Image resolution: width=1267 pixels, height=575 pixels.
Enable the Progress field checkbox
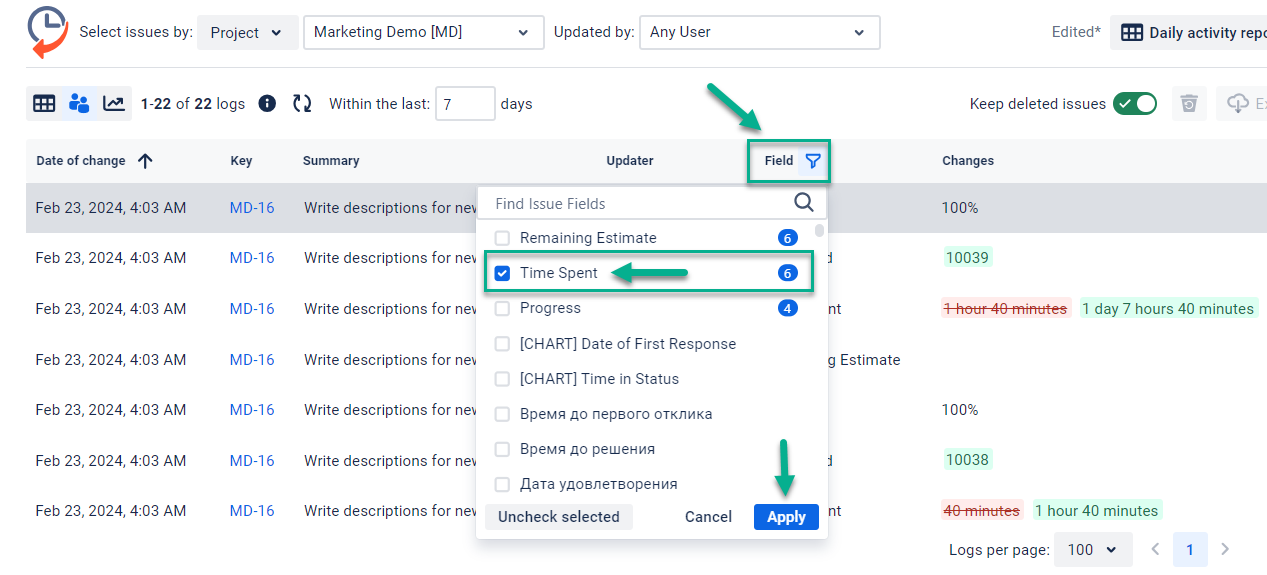503,308
